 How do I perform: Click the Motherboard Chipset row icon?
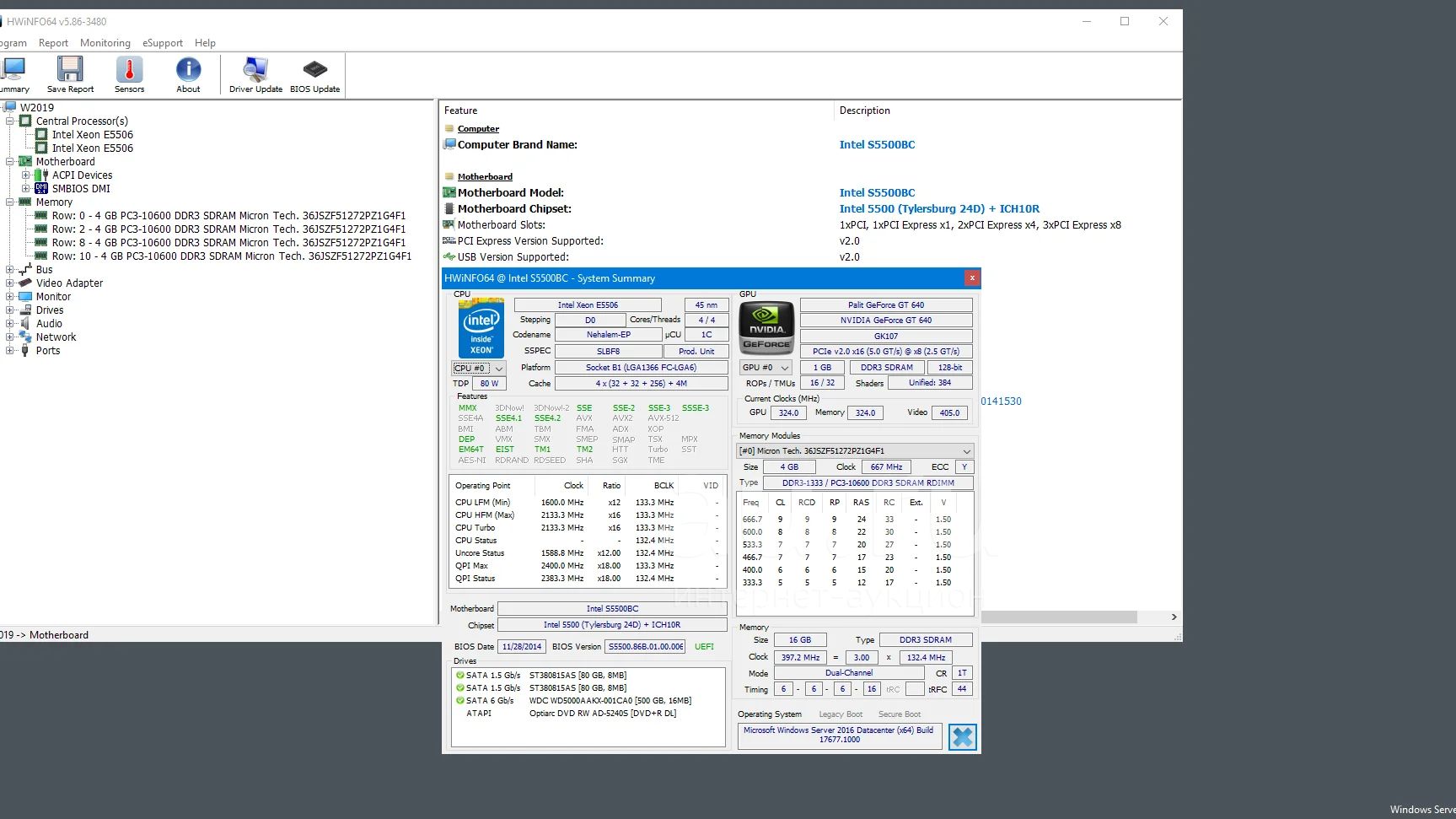click(x=449, y=208)
